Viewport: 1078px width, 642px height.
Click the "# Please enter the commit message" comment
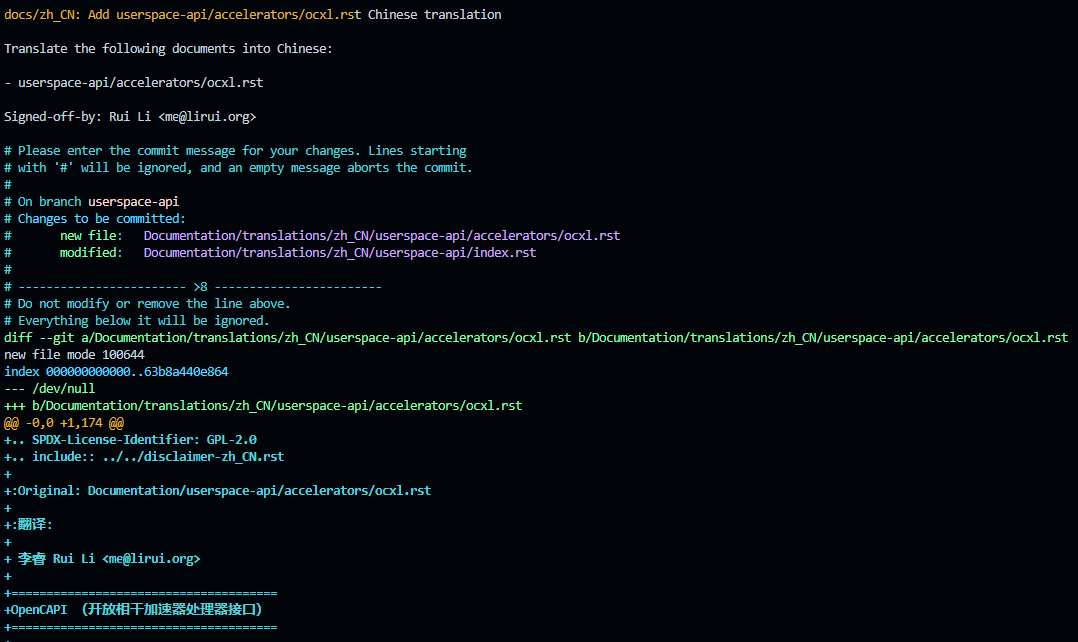[x=235, y=151]
